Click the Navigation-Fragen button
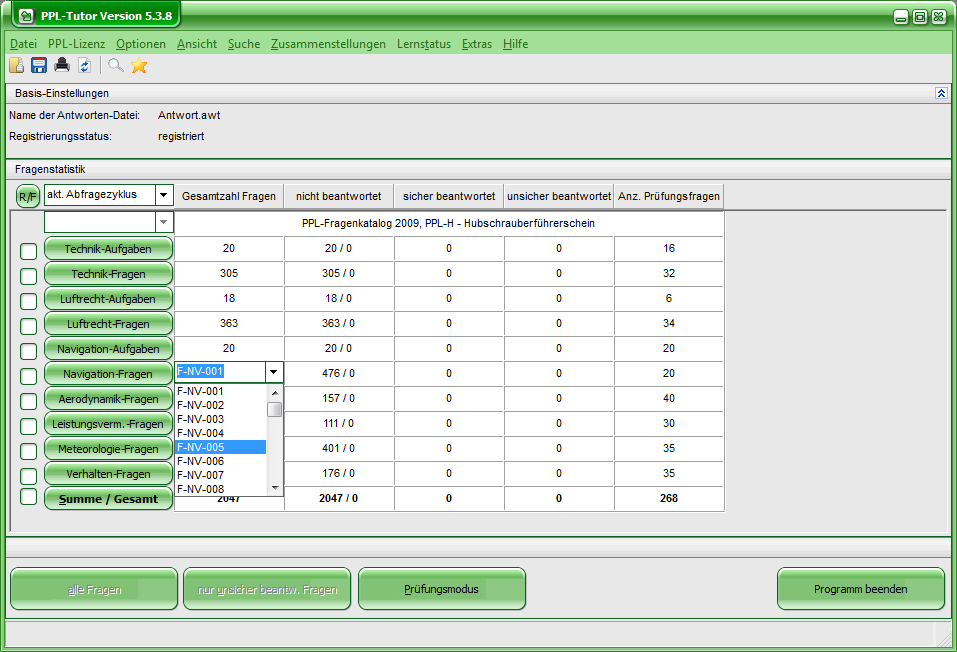This screenshot has width=957, height=652. pos(109,374)
